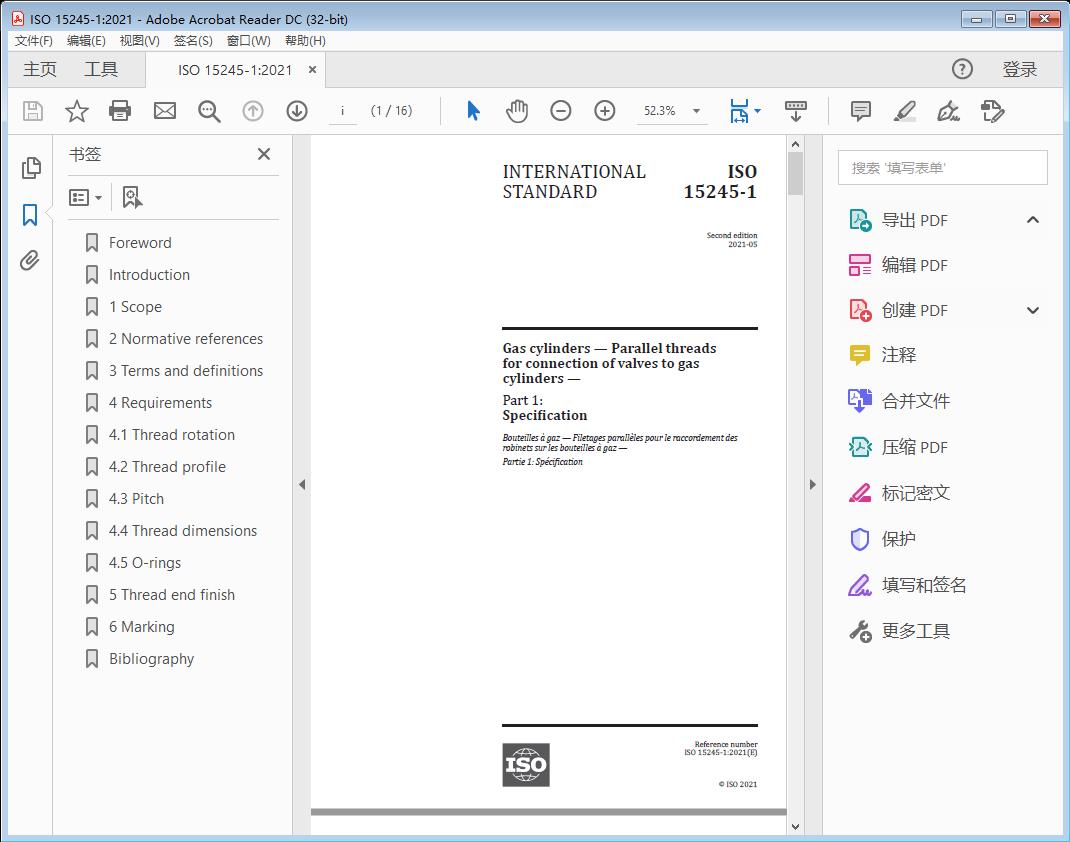The width and height of the screenshot is (1070, 842).
Task: Select the hand pan tool
Action: pyautogui.click(x=517, y=111)
